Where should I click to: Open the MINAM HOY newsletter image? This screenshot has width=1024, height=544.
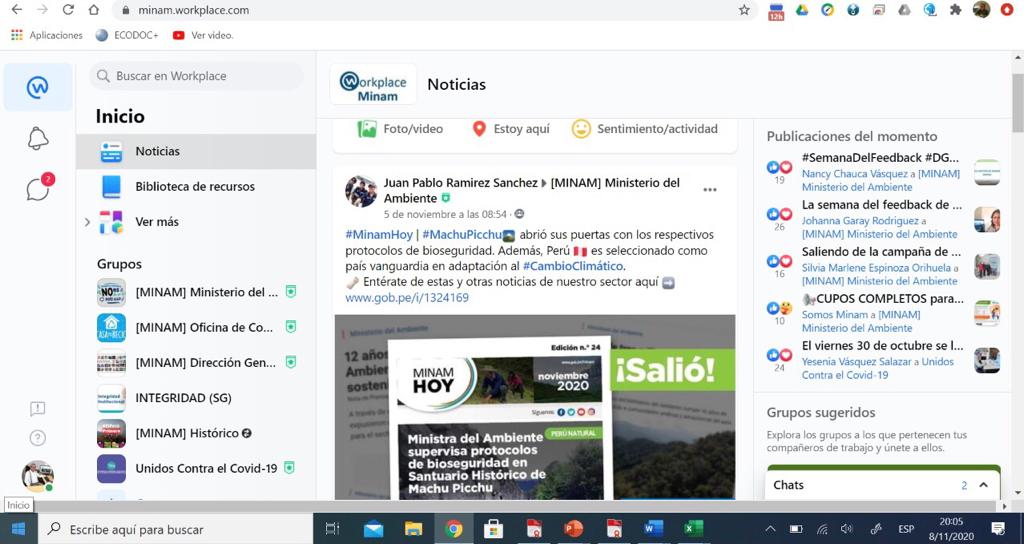click(535, 408)
